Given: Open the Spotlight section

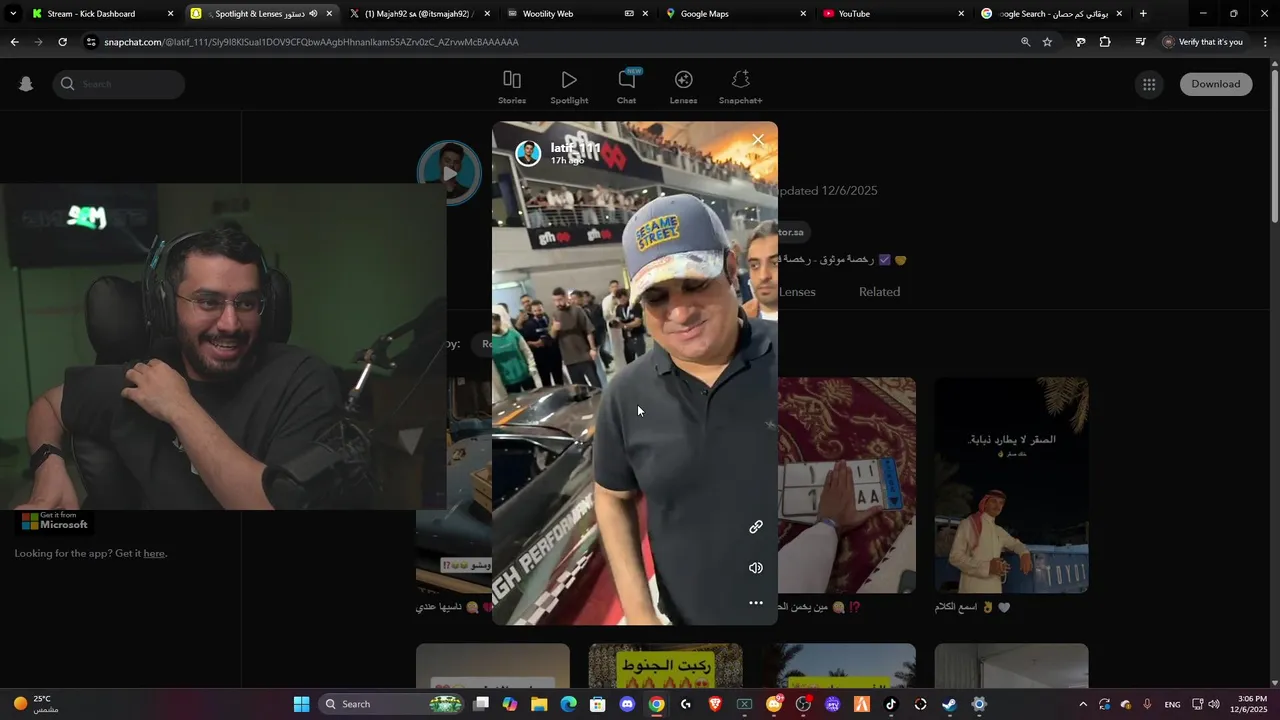Looking at the screenshot, I should (x=569, y=87).
